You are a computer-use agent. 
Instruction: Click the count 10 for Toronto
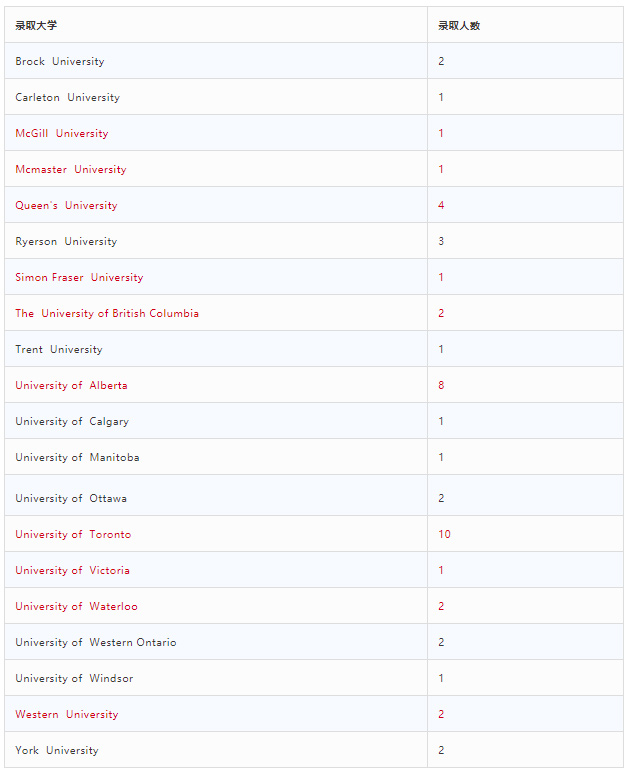pos(444,534)
